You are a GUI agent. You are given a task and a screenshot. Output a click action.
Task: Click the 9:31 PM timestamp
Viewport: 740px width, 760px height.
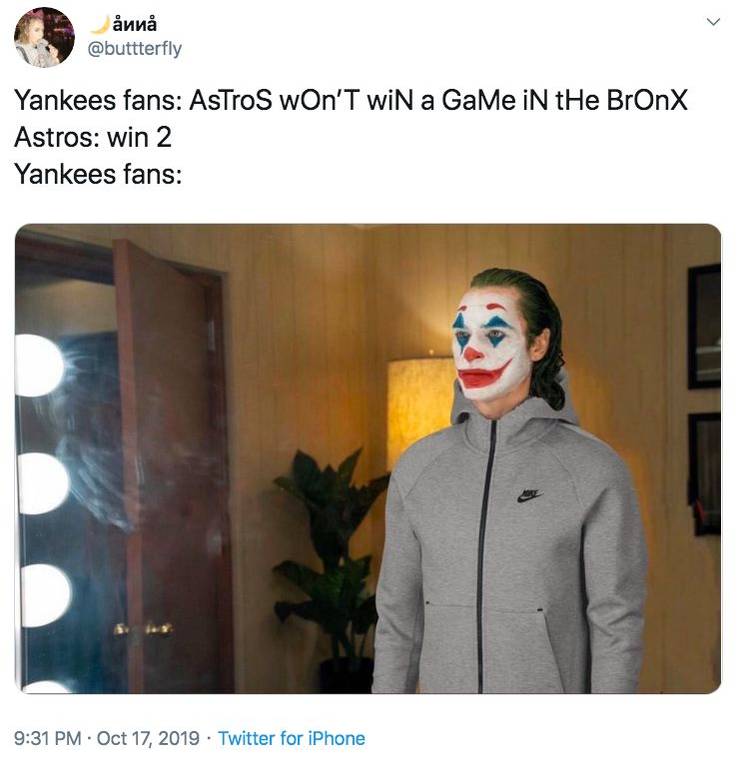tap(47, 738)
